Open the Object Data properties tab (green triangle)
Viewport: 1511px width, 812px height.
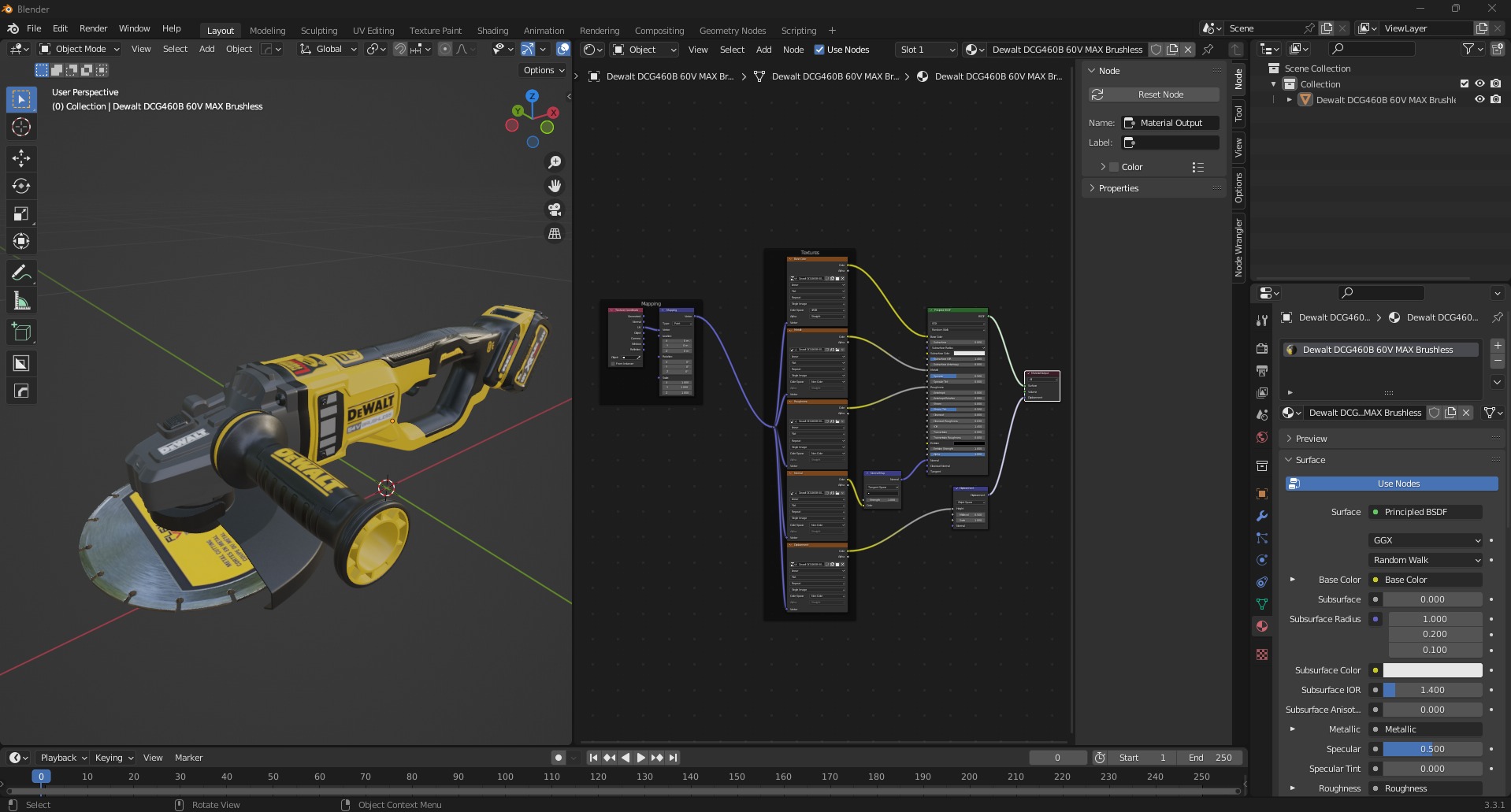click(x=1262, y=604)
